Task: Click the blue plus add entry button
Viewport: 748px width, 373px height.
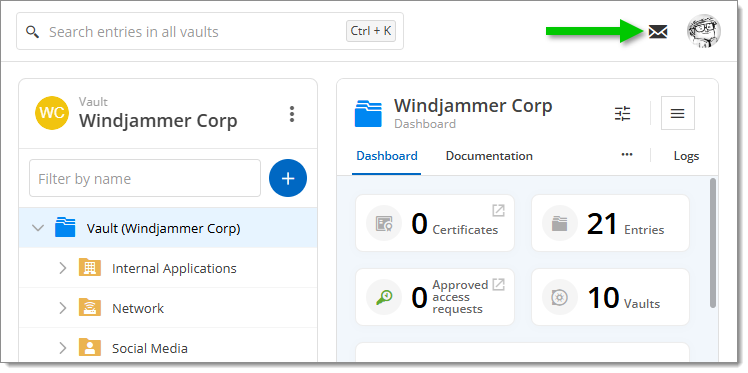Action: click(x=288, y=178)
